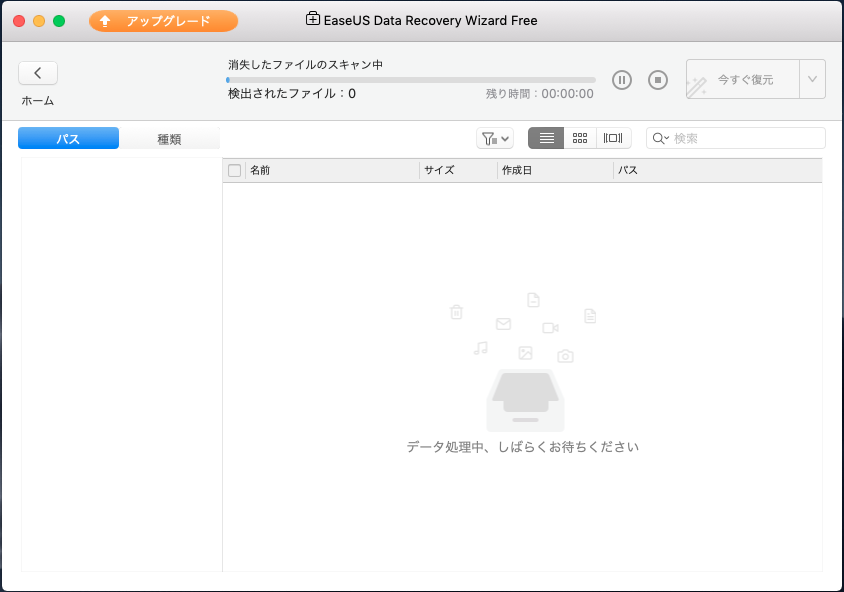This screenshot has height=592, width=844.
Task: Open search options magnifier dropdown
Action: [x=660, y=138]
